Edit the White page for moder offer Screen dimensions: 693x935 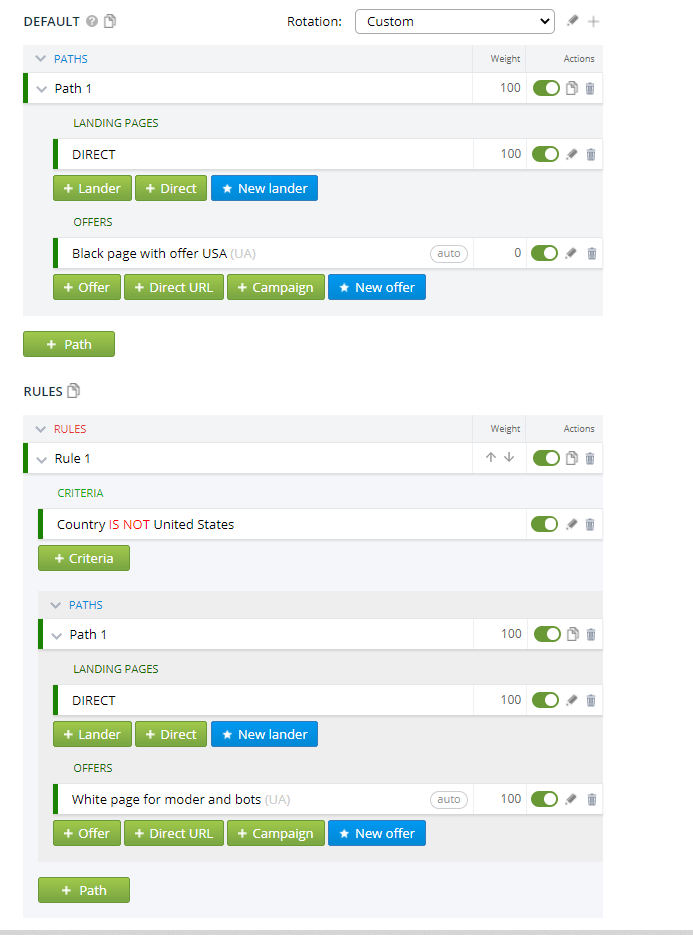(x=571, y=799)
